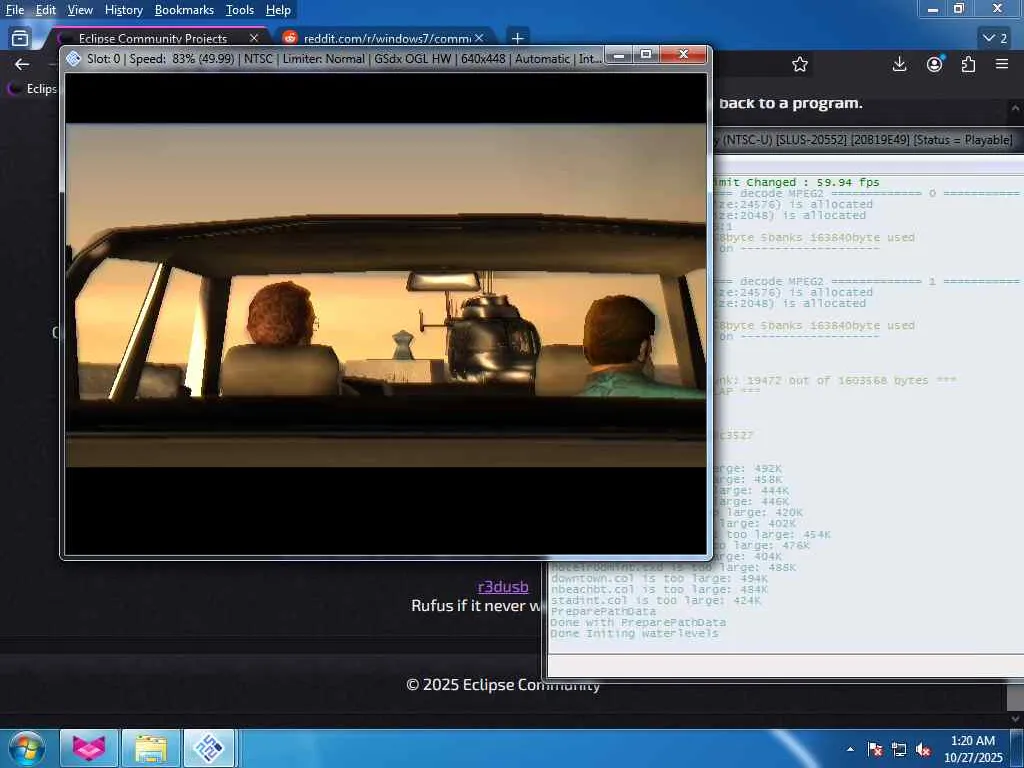The image size is (1024, 768).
Task: Close the reddit.com tab
Action: click(479, 38)
